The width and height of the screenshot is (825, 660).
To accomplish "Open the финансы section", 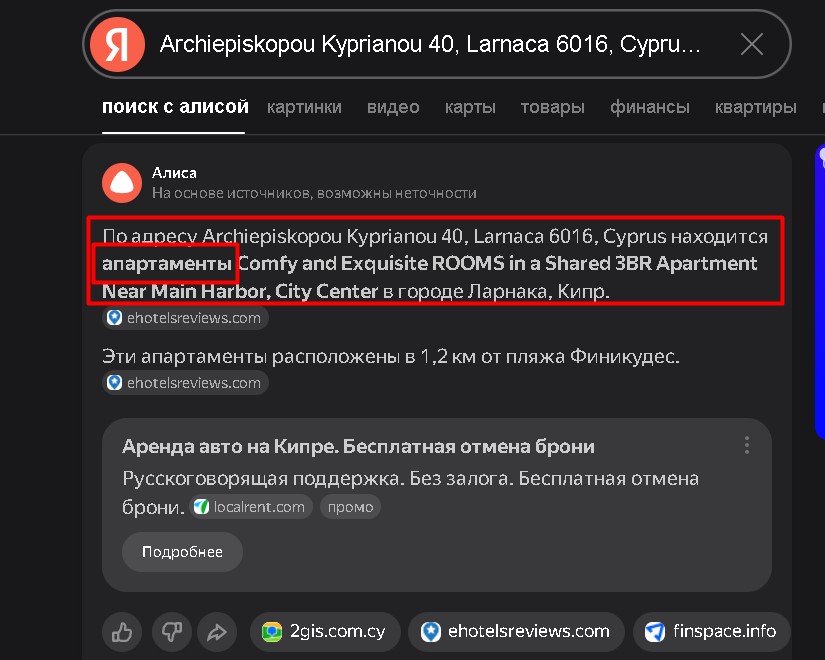I will tap(649, 106).
